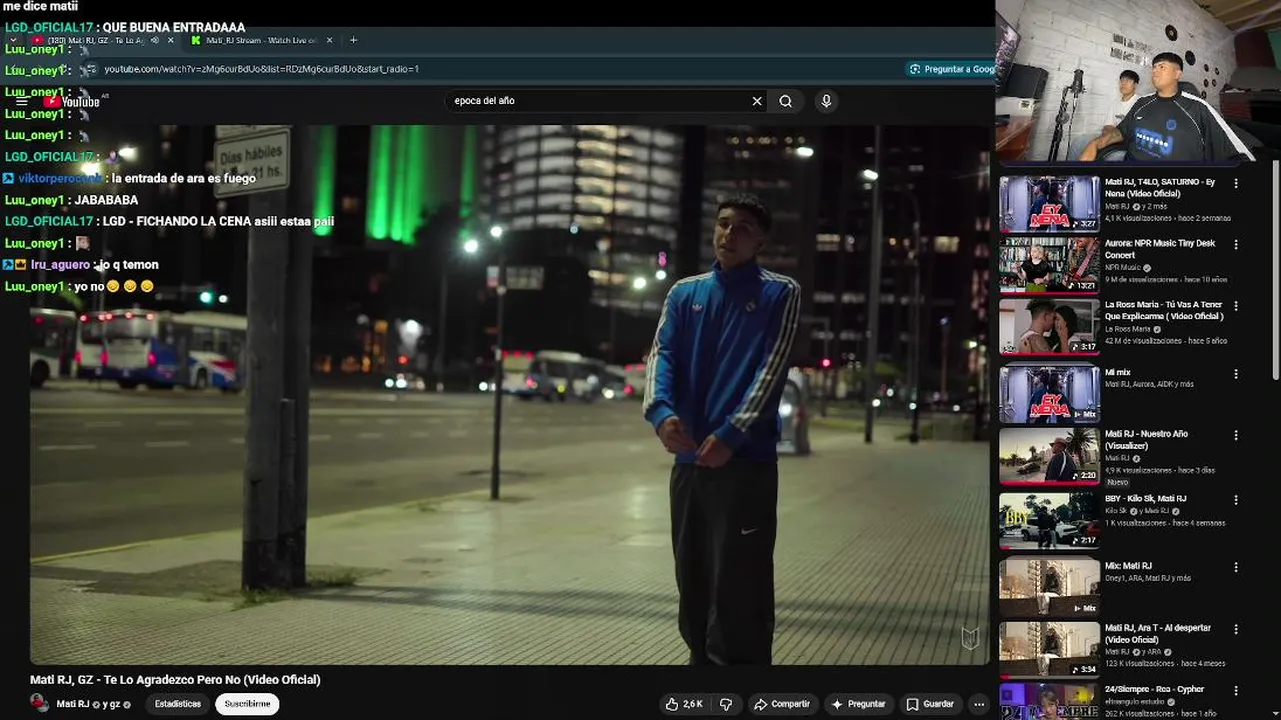Image resolution: width=1281 pixels, height=720 pixels.
Task: Click the Preguntar button below video
Action: 858,704
